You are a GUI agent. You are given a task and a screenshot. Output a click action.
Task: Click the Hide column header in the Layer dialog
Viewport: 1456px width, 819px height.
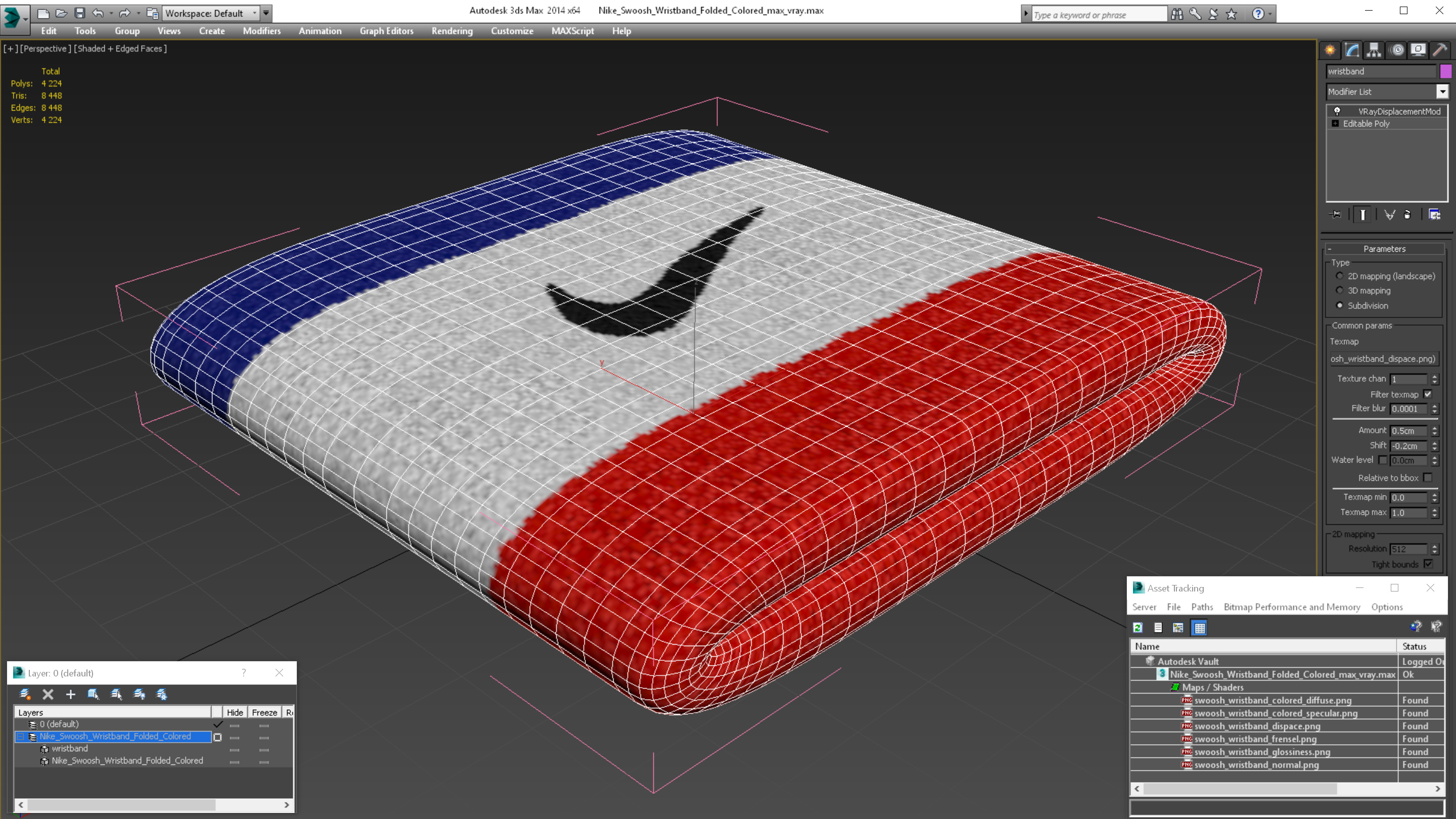click(235, 712)
